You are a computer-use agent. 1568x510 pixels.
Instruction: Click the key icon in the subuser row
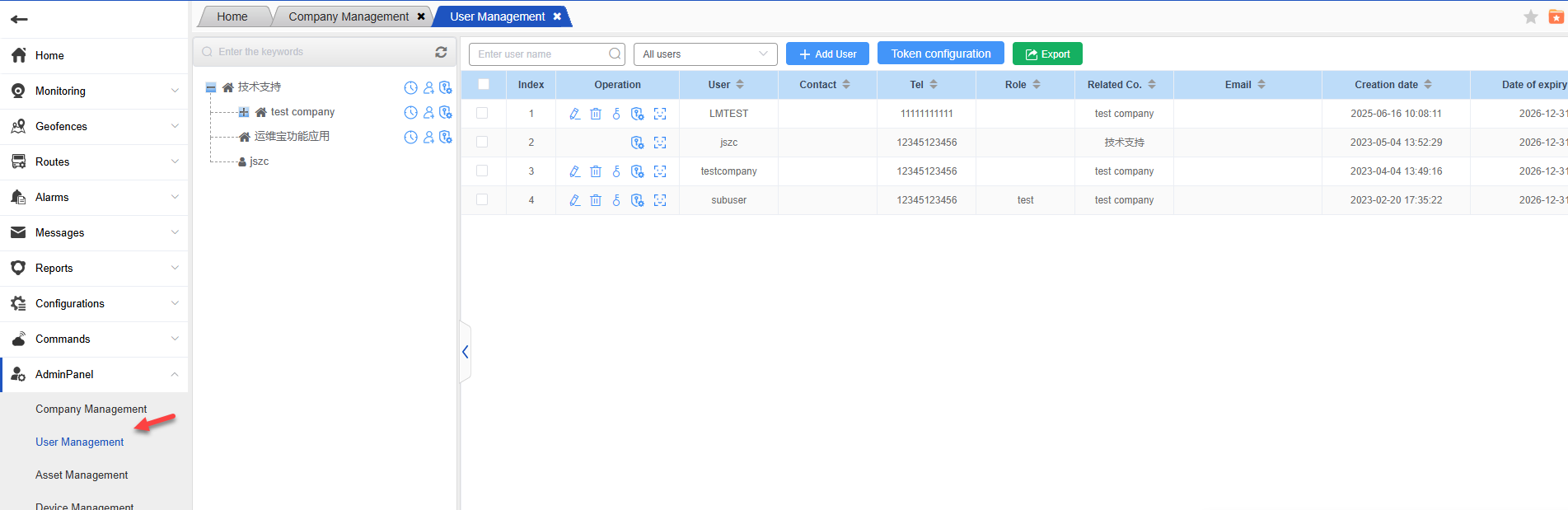(616, 200)
